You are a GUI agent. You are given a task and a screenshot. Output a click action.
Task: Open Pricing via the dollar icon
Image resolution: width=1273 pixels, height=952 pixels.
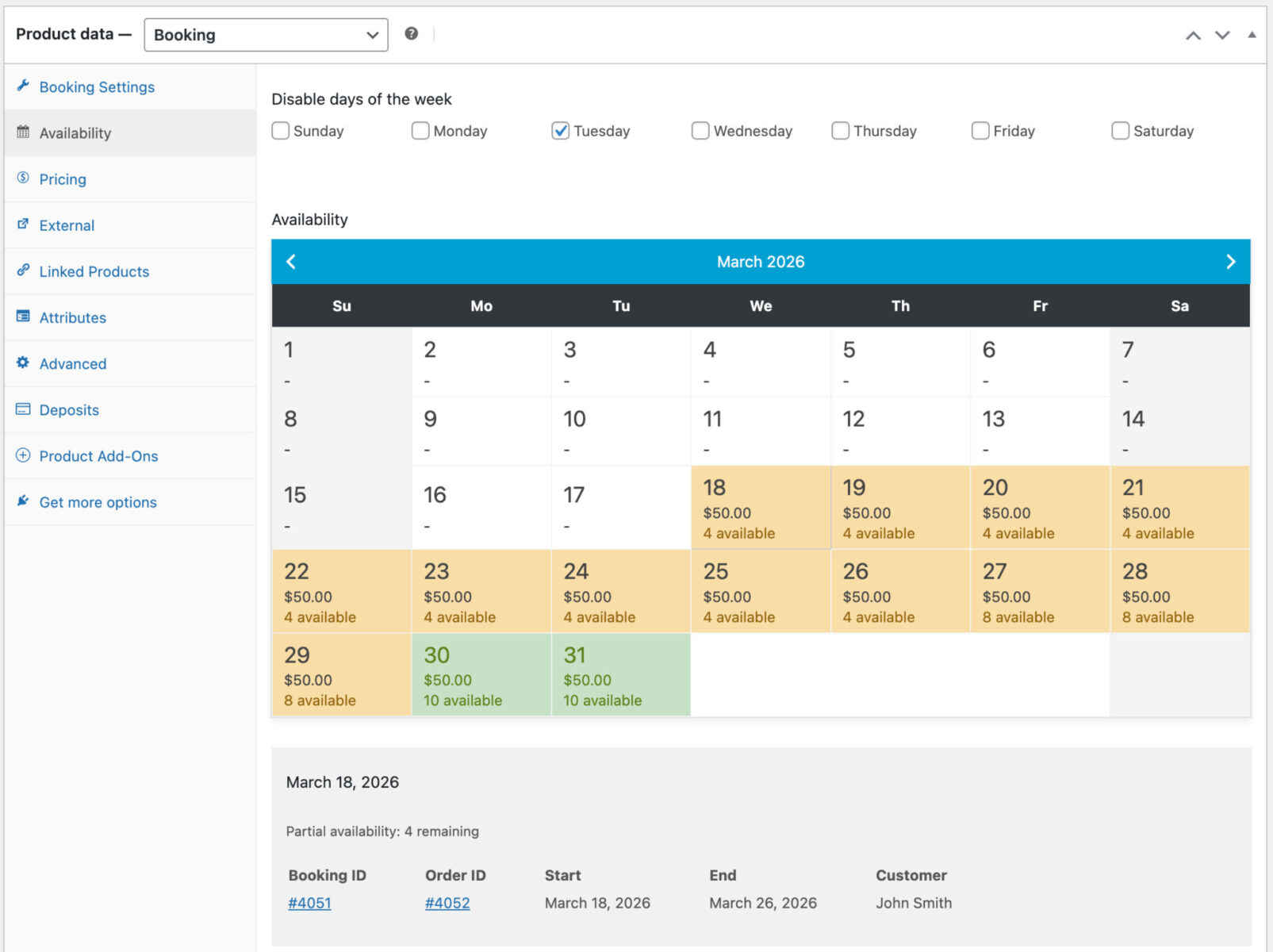click(24, 178)
